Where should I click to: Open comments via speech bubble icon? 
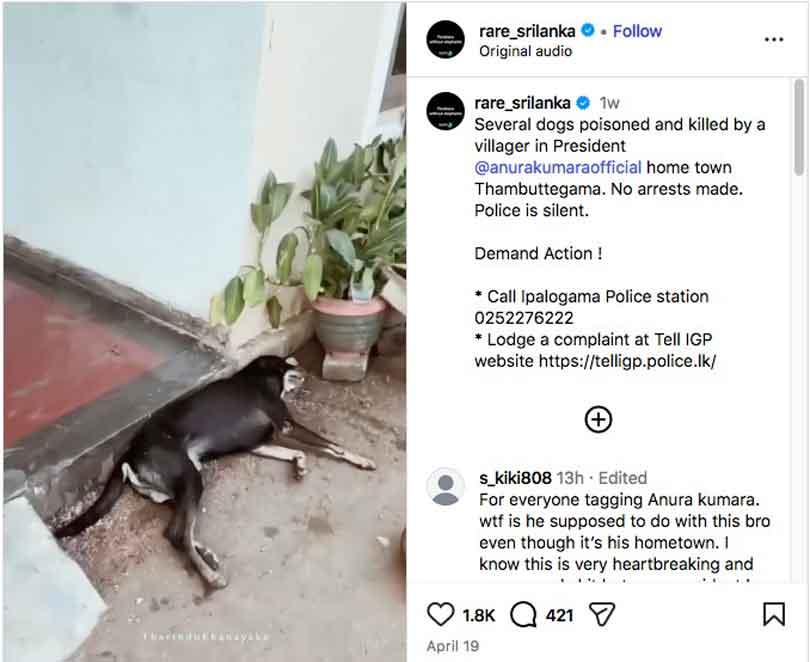pyautogui.click(x=524, y=614)
